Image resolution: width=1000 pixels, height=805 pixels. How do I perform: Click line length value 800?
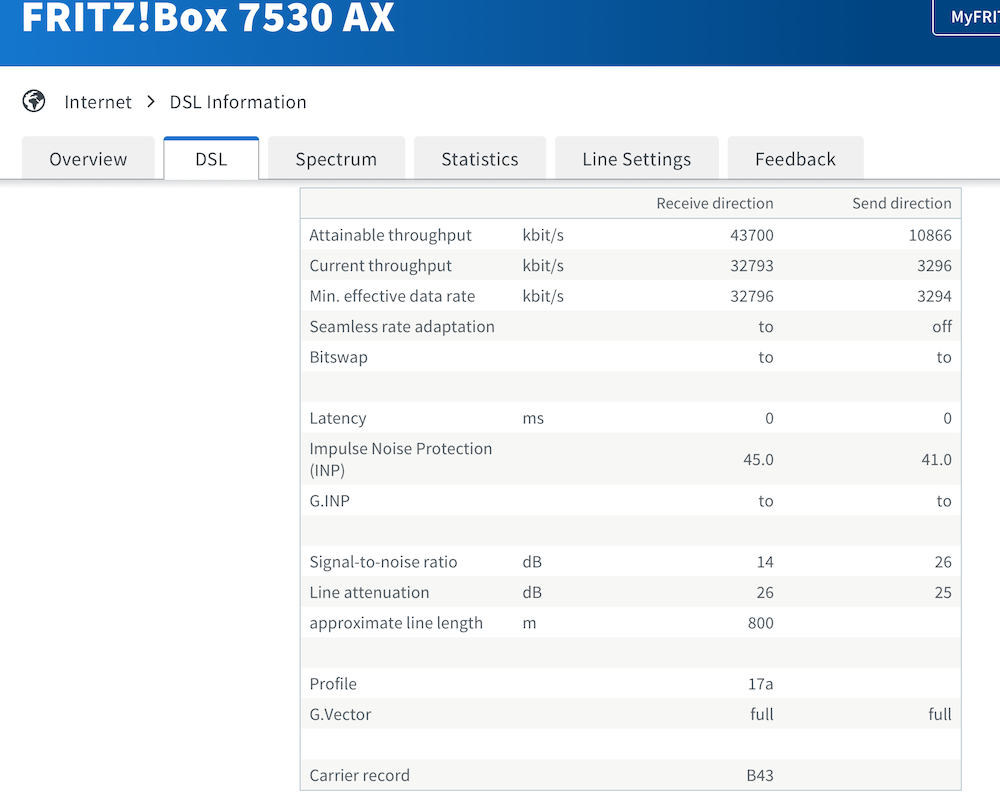point(760,623)
